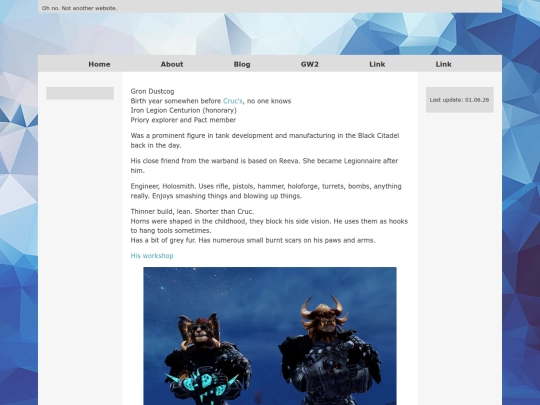Viewport: 540px width, 405px height.
Task: Go to the Blog section
Action: [242, 64]
